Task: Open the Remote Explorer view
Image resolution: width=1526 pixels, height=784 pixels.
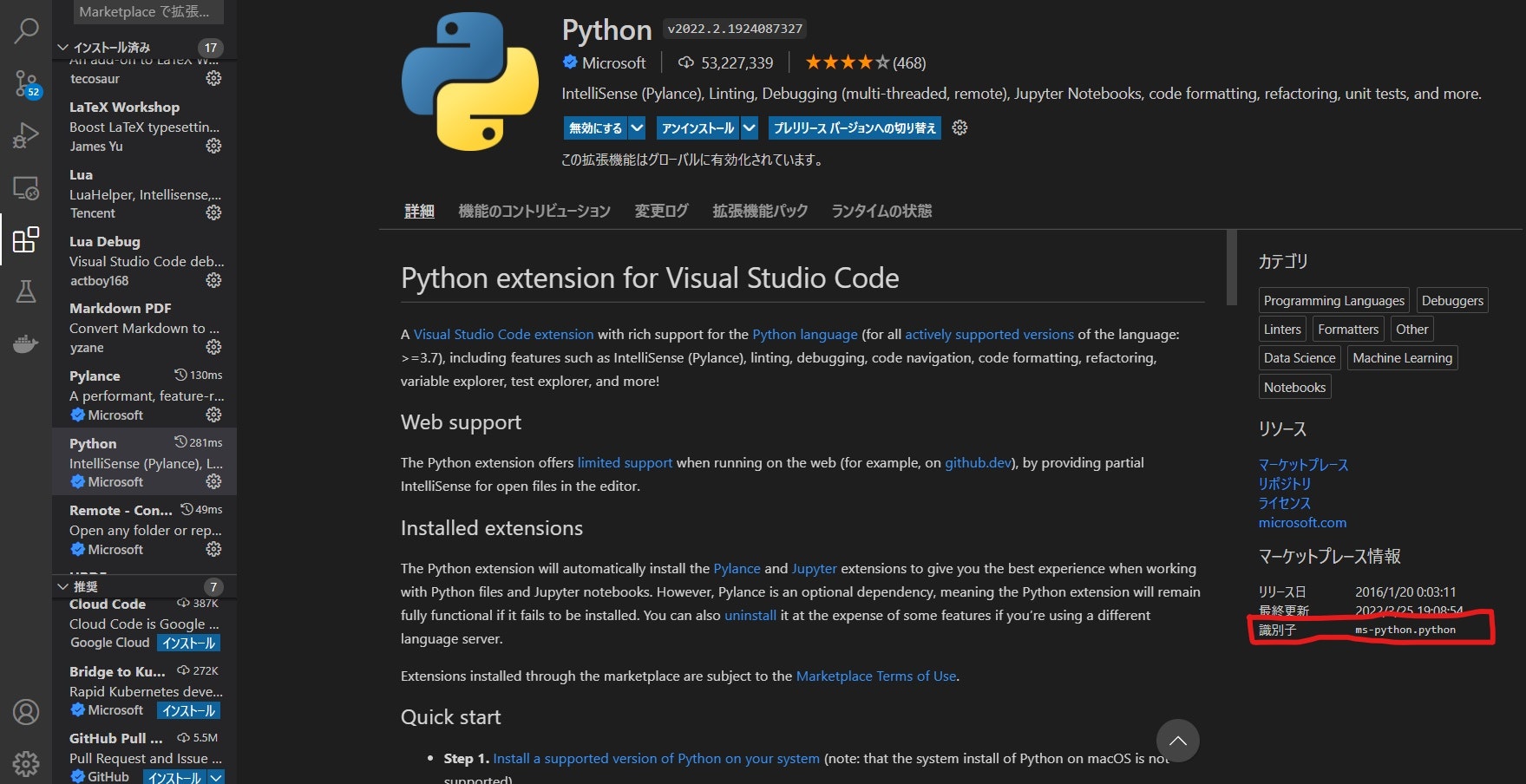Action: (x=25, y=187)
